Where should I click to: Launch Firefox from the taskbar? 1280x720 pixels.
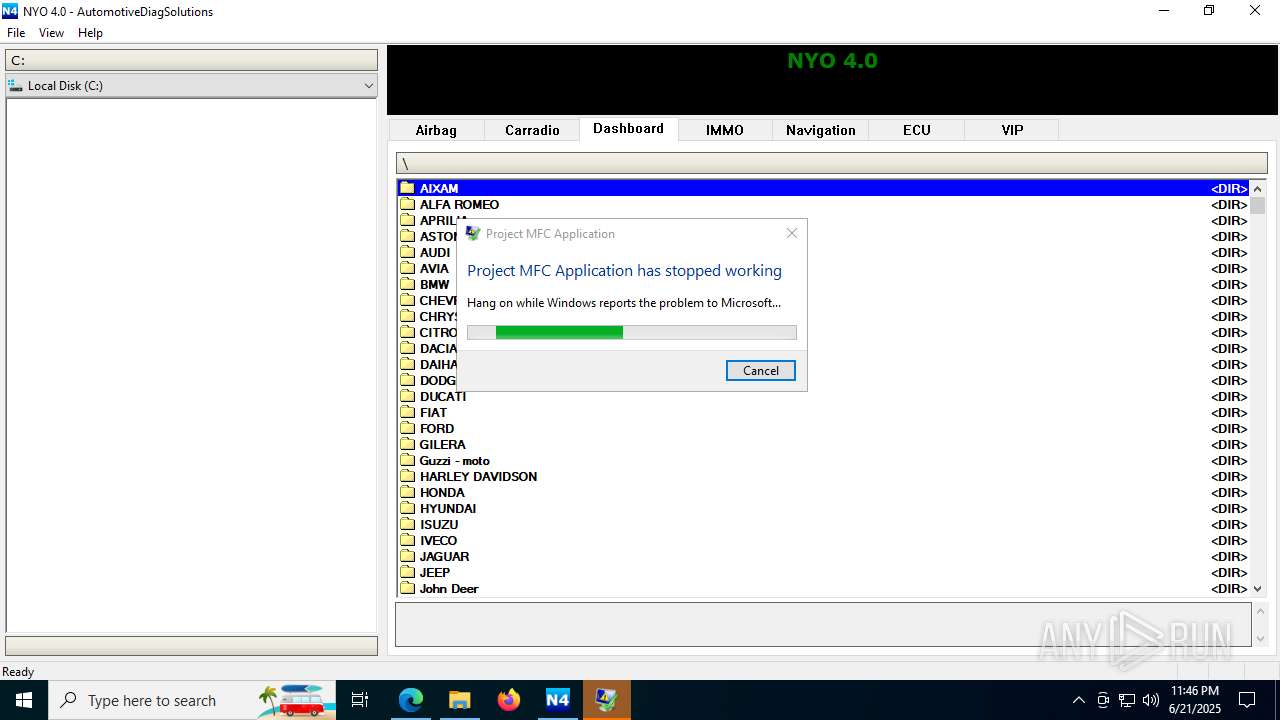coord(509,700)
